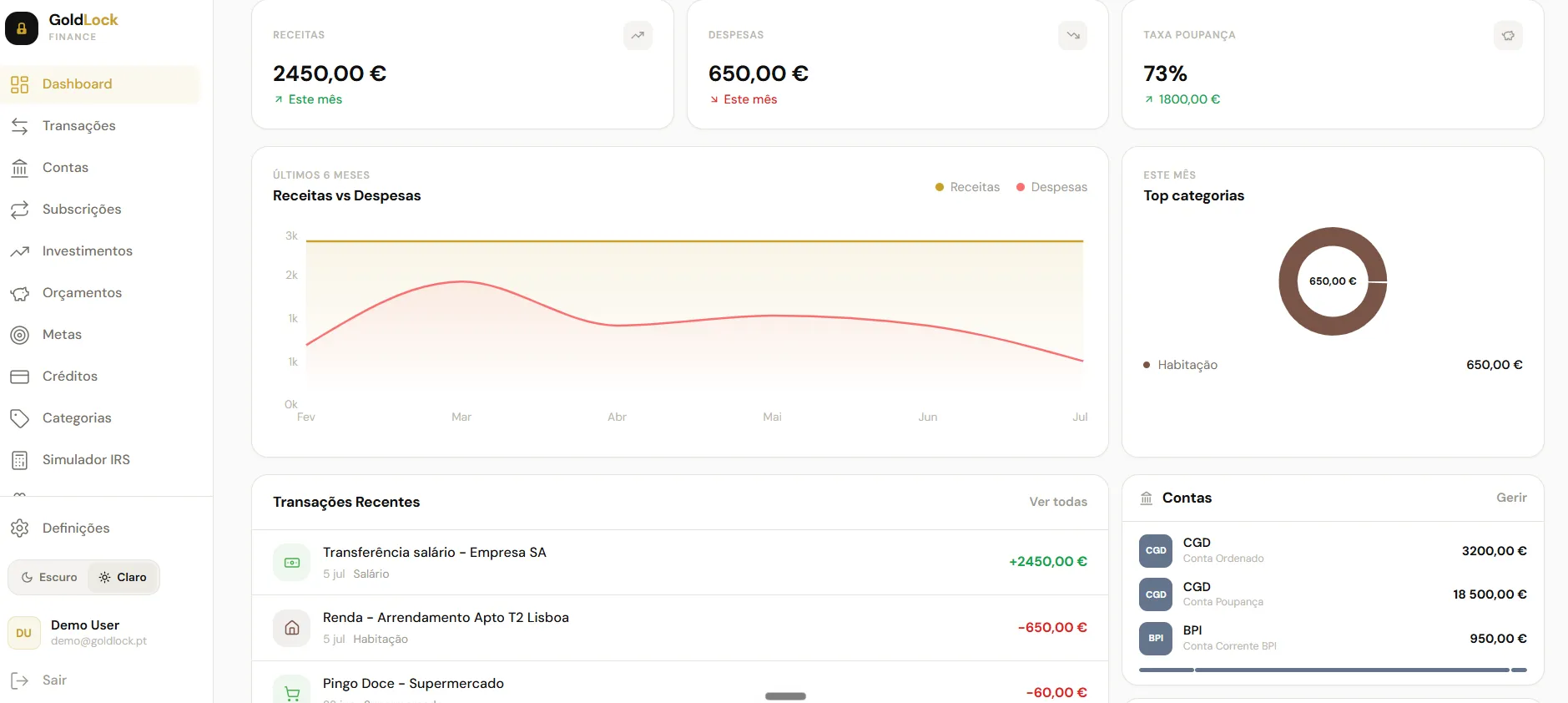
Task: Click the Habitação brown legend dot
Action: point(1147,365)
